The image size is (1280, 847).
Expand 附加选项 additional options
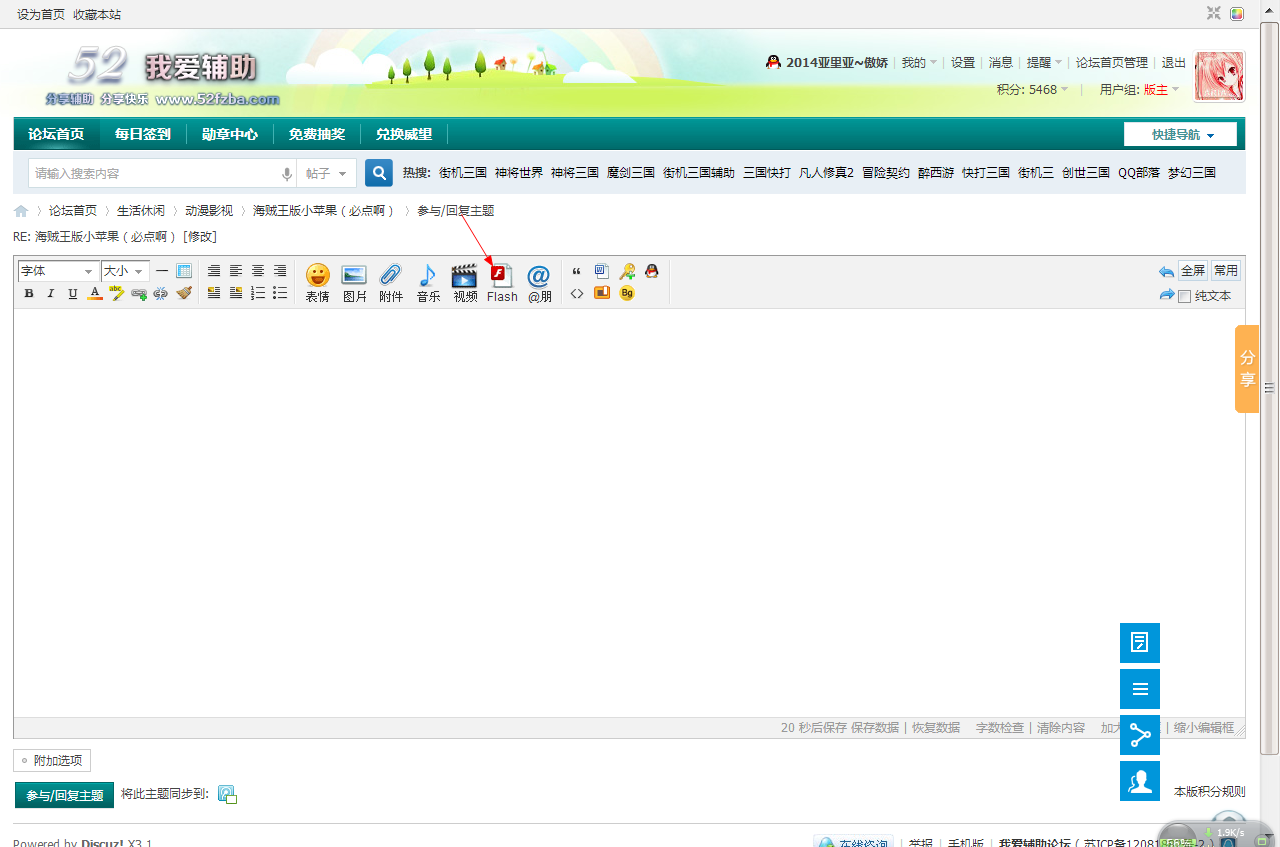pyautogui.click(x=52, y=761)
